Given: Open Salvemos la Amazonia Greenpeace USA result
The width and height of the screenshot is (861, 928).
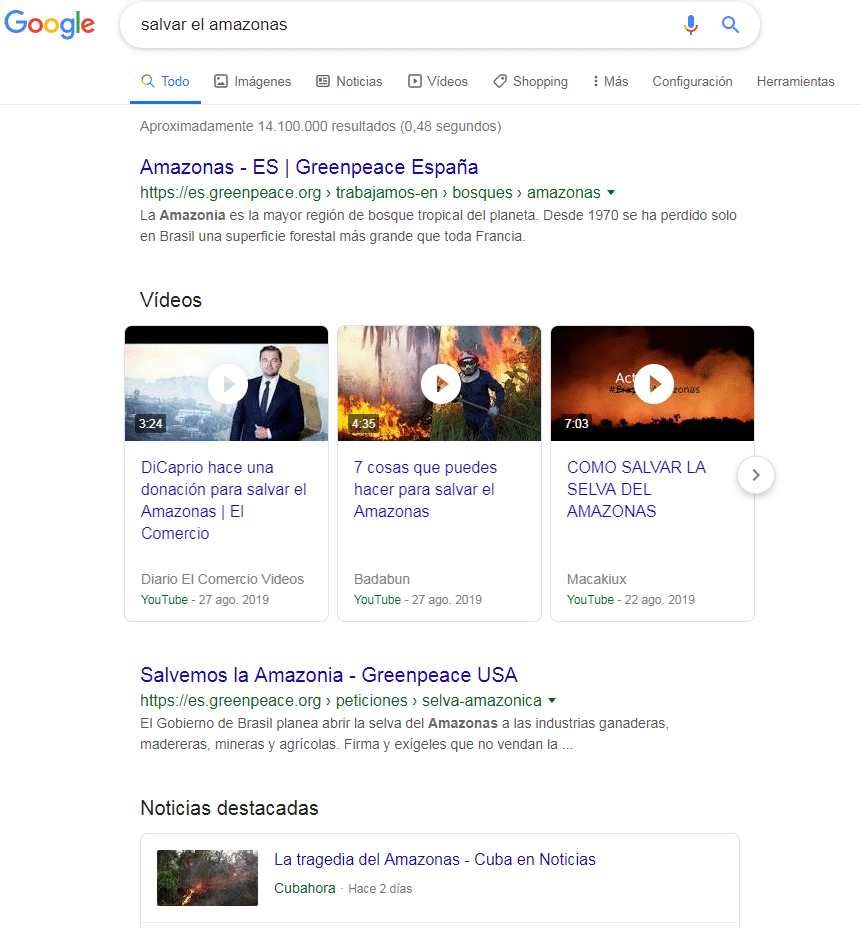Looking at the screenshot, I should (328, 675).
